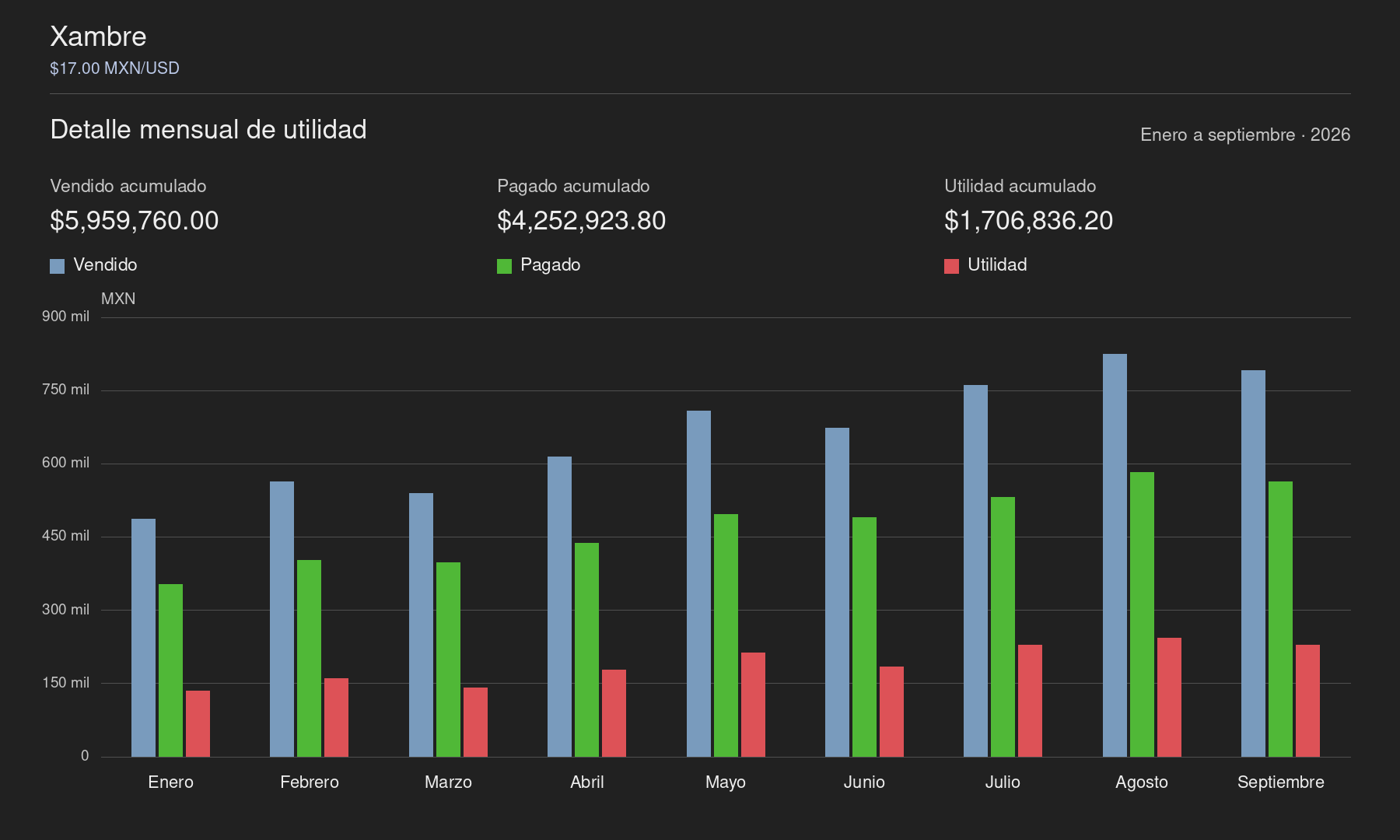Click the MXN axis unit label

(x=118, y=299)
